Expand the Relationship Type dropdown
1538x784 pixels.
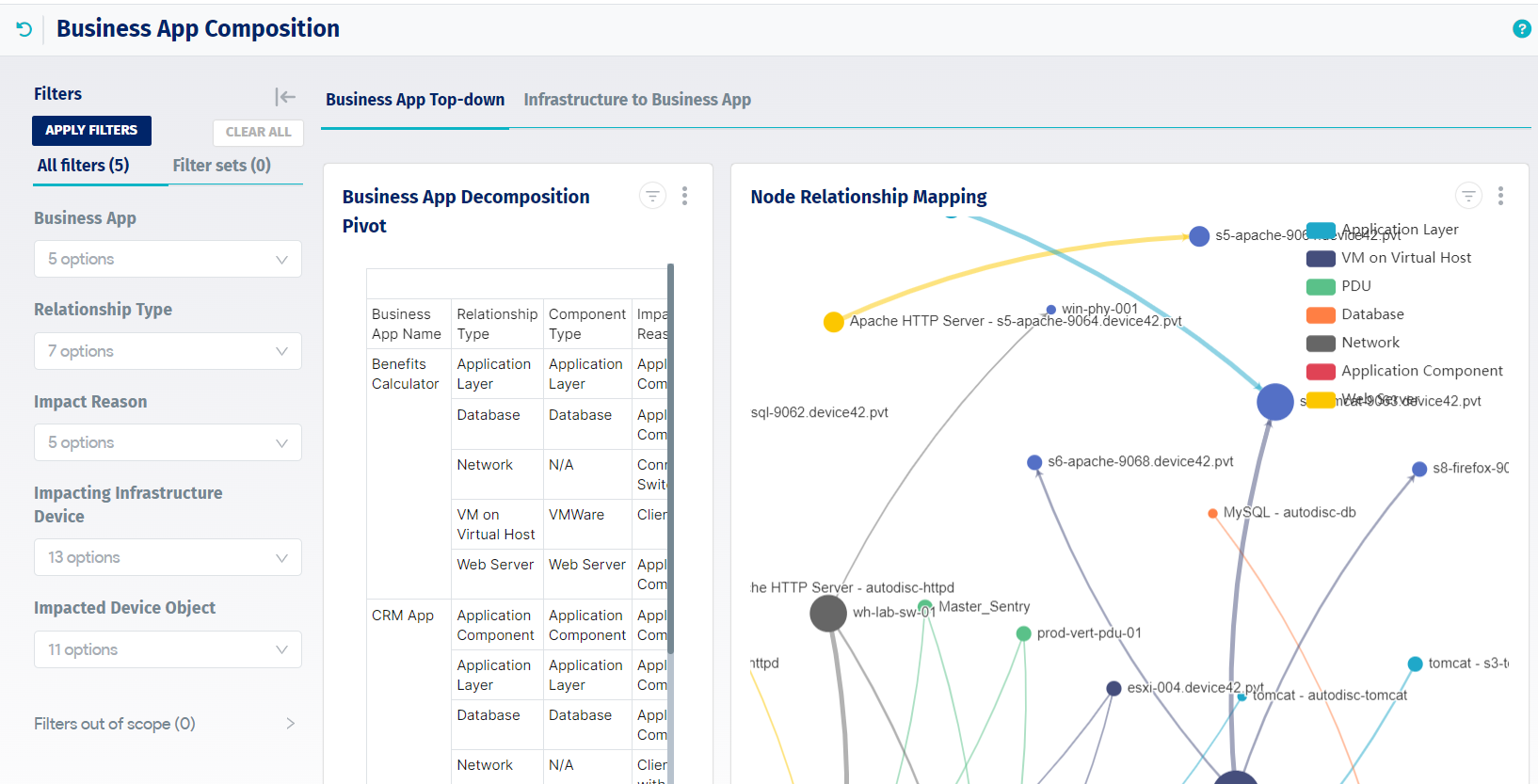point(168,351)
